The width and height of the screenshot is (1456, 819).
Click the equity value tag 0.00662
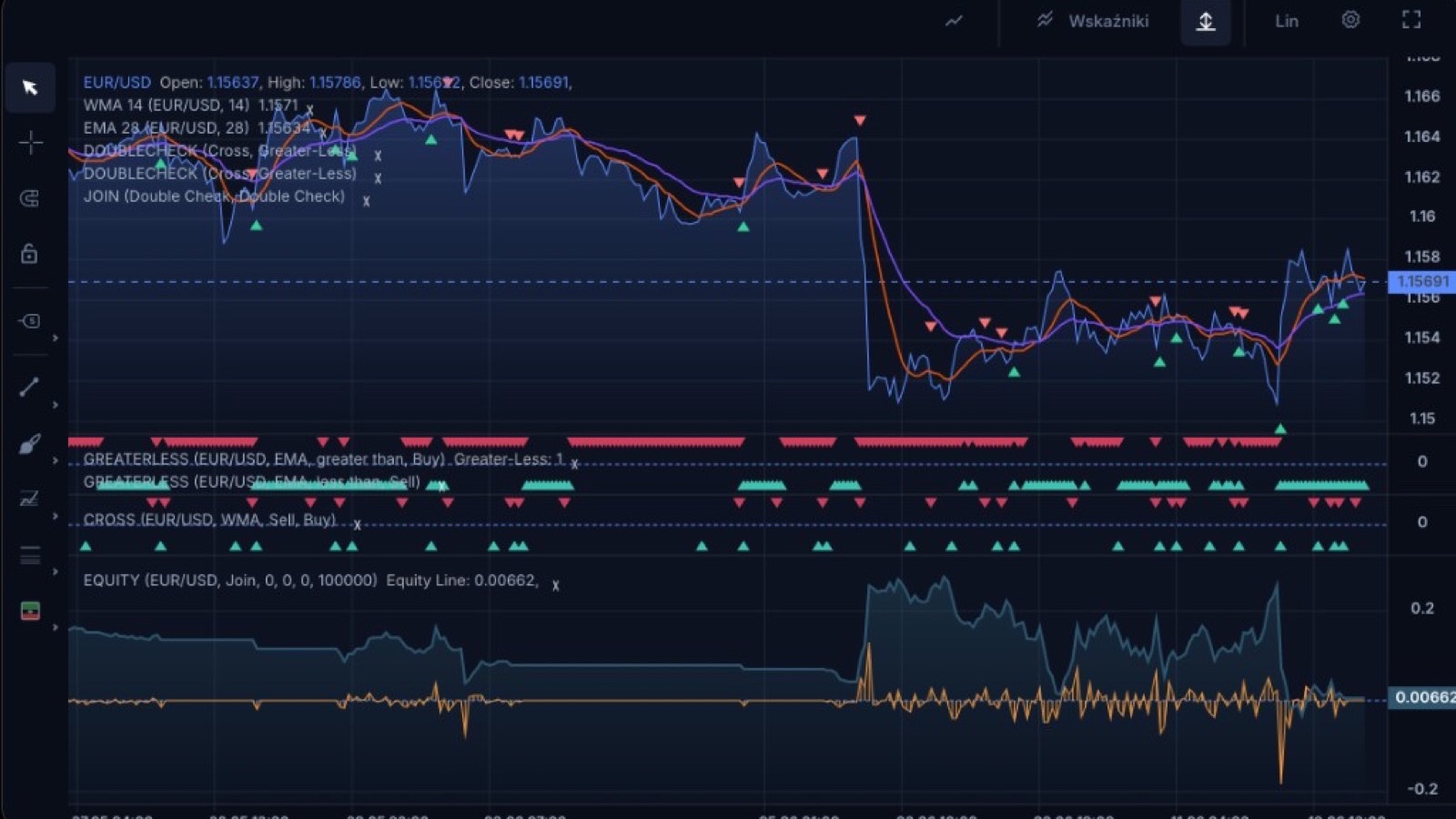(1423, 697)
